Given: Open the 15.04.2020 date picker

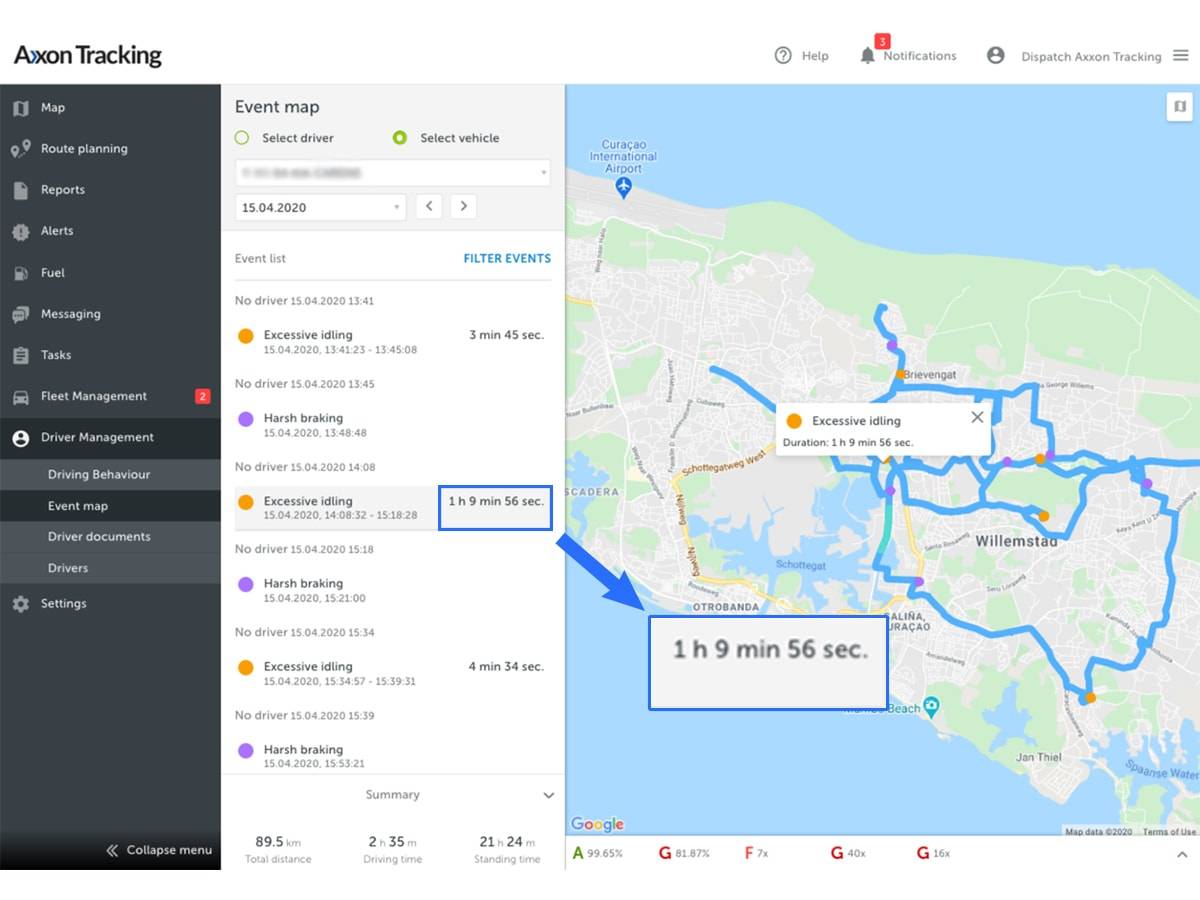Looking at the screenshot, I should 320,206.
